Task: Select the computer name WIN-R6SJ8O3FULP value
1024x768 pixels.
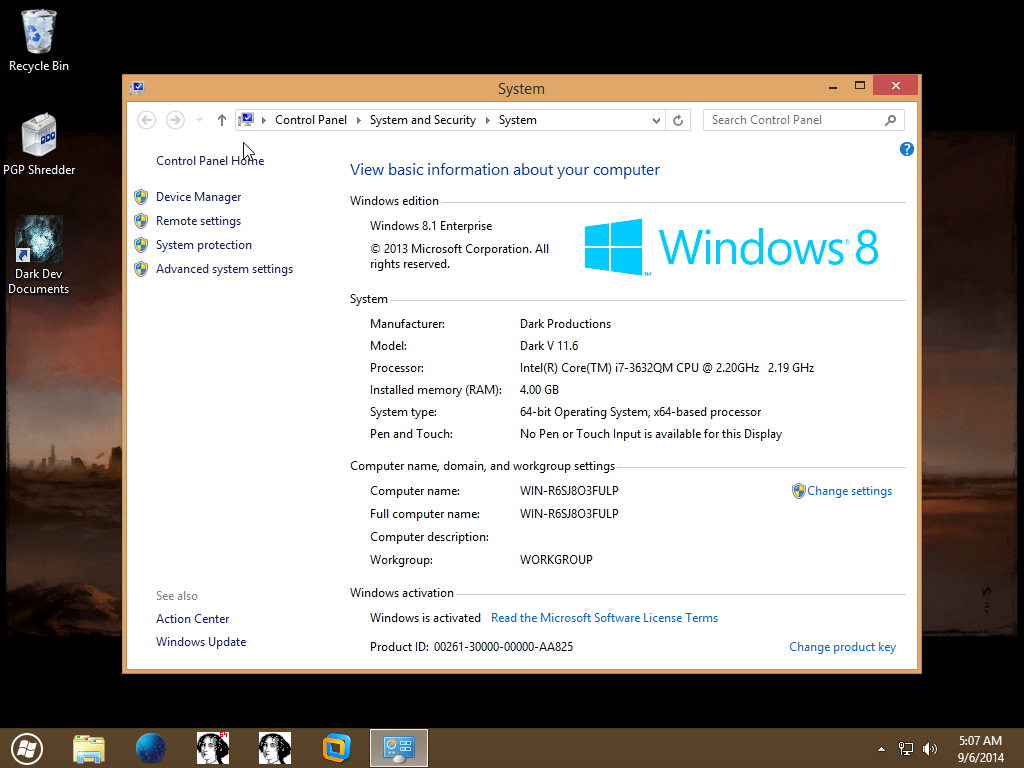Action: coord(569,491)
